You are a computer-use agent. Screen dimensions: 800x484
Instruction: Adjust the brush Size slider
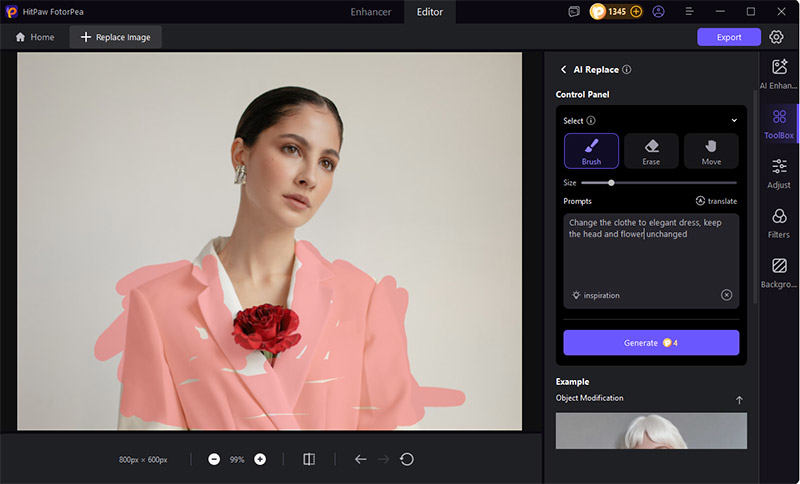pyautogui.click(x=611, y=183)
